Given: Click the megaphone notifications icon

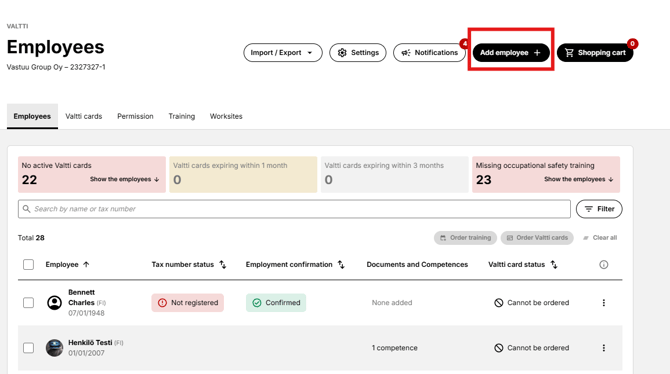Looking at the screenshot, I should (x=406, y=53).
